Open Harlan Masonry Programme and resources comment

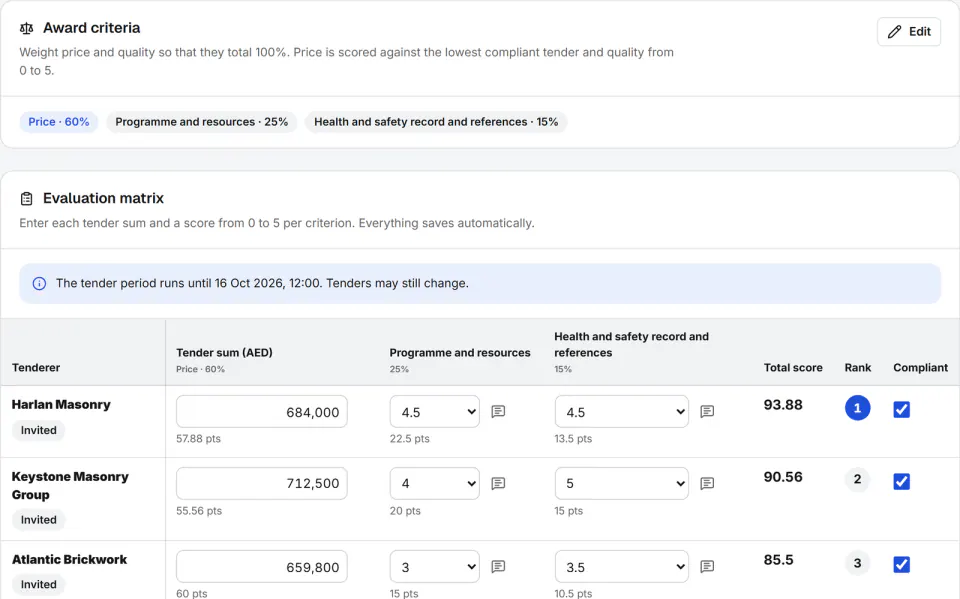point(498,411)
